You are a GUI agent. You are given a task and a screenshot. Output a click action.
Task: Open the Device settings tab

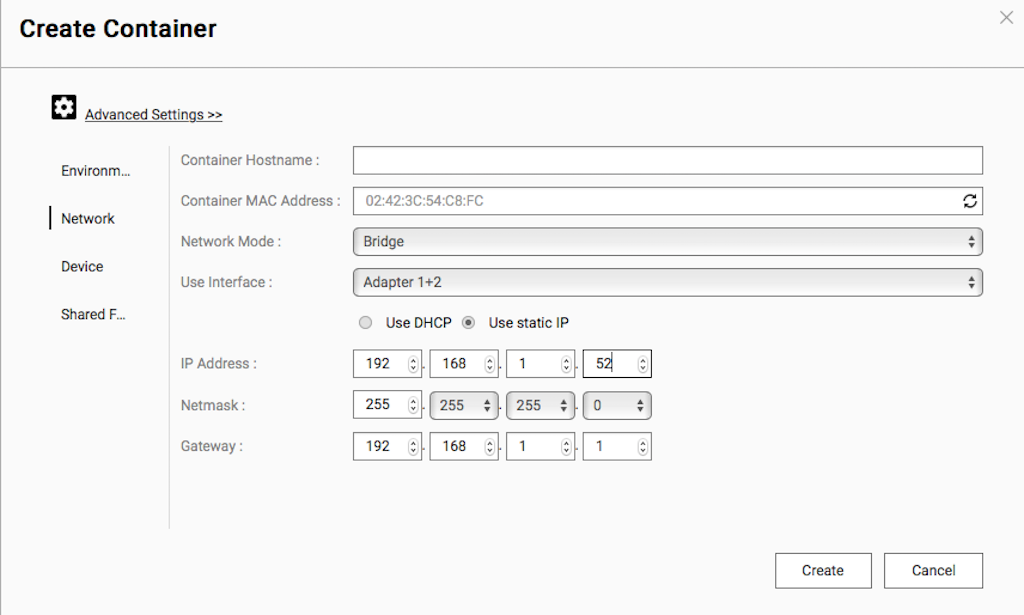tap(82, 267)
